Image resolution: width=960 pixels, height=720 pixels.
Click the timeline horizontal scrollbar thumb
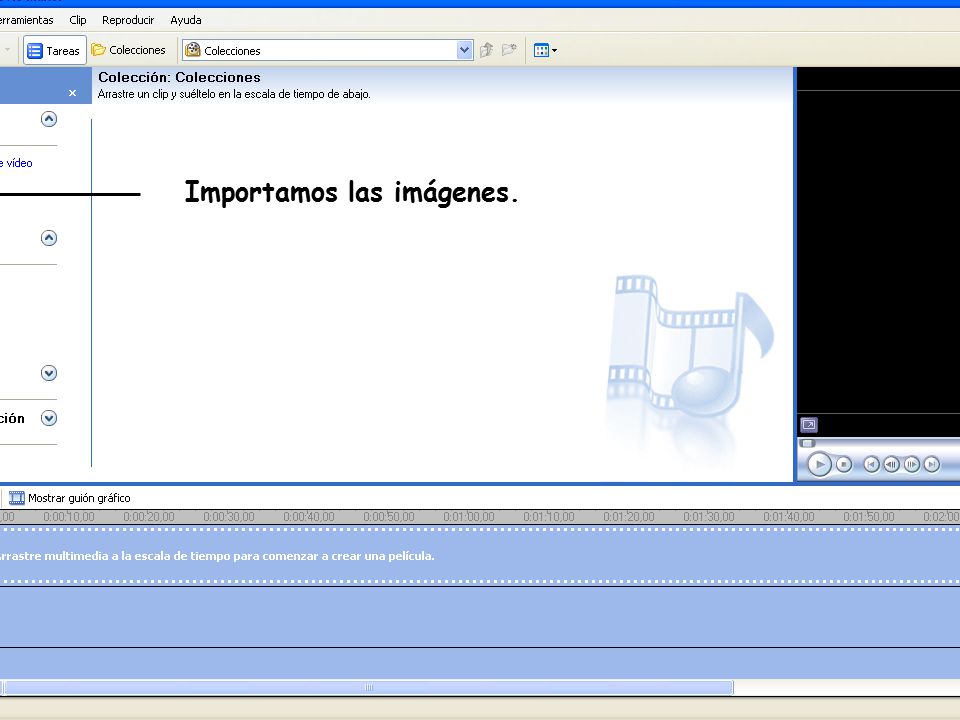click(369, 688)
